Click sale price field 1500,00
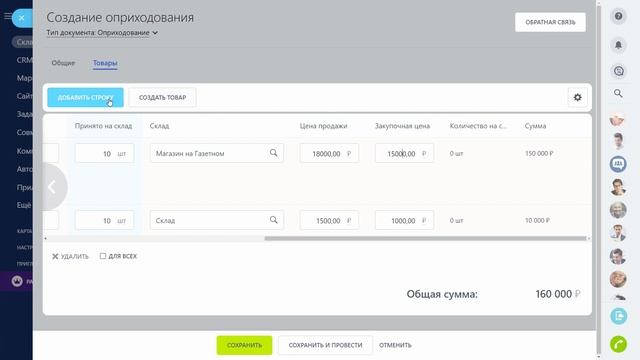This screenshot has width=640, height=360. pos(329,220)
